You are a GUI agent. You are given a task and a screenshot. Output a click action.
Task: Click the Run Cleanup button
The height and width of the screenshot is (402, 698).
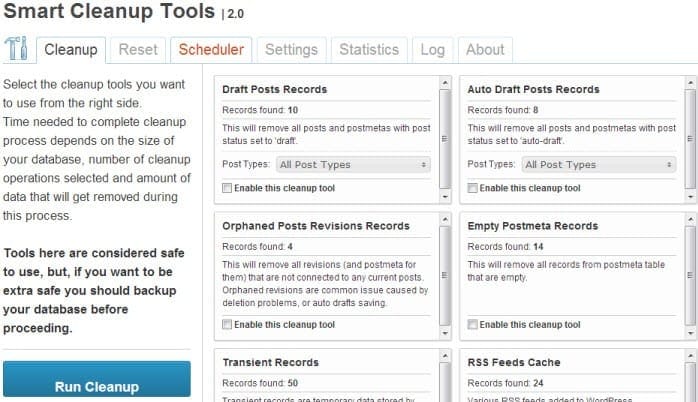click(x=97, y=379)
